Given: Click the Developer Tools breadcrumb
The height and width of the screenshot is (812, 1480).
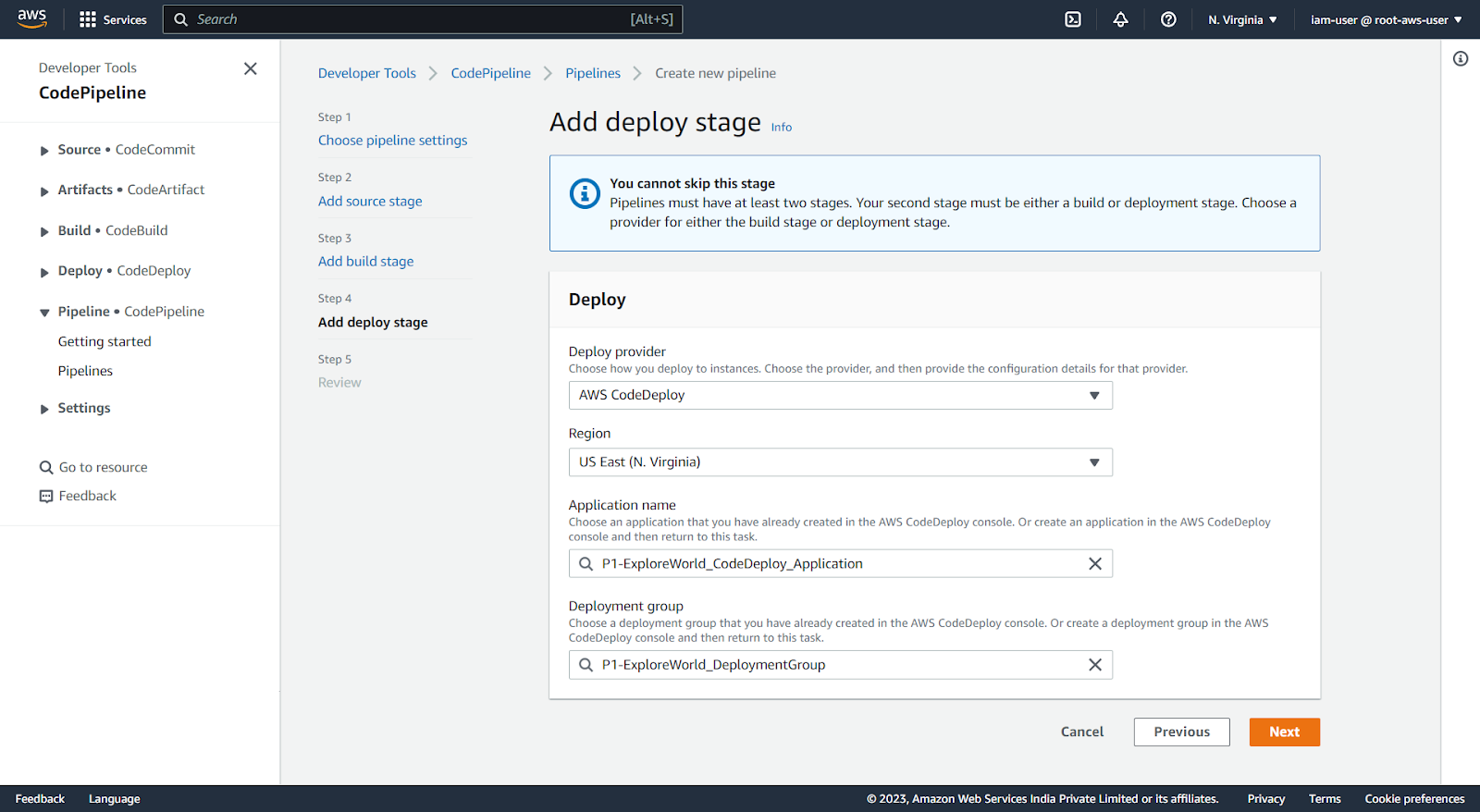Looking at the screenshot, I should 367,73.
